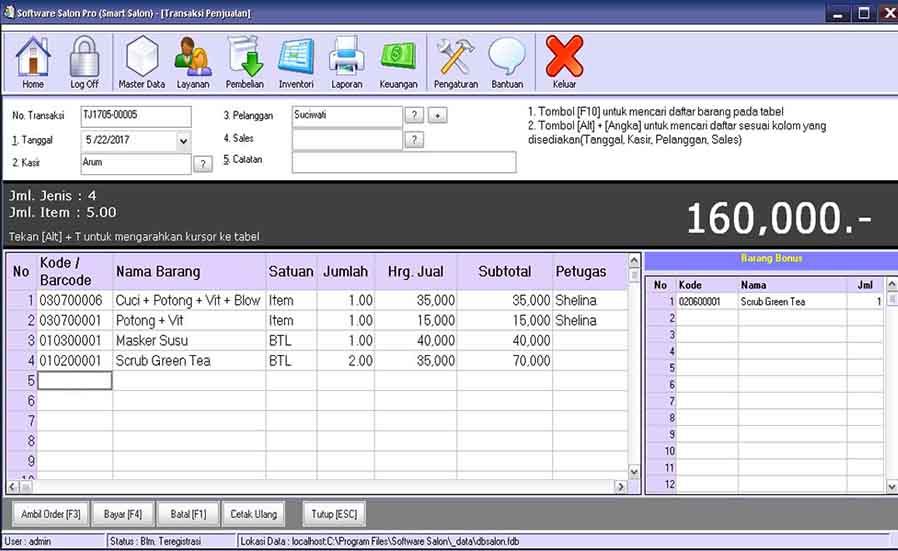The height and width of the screenshot is (551, 898).
Task: Open the Layanan services icon
Action: (x=193, y=62)
